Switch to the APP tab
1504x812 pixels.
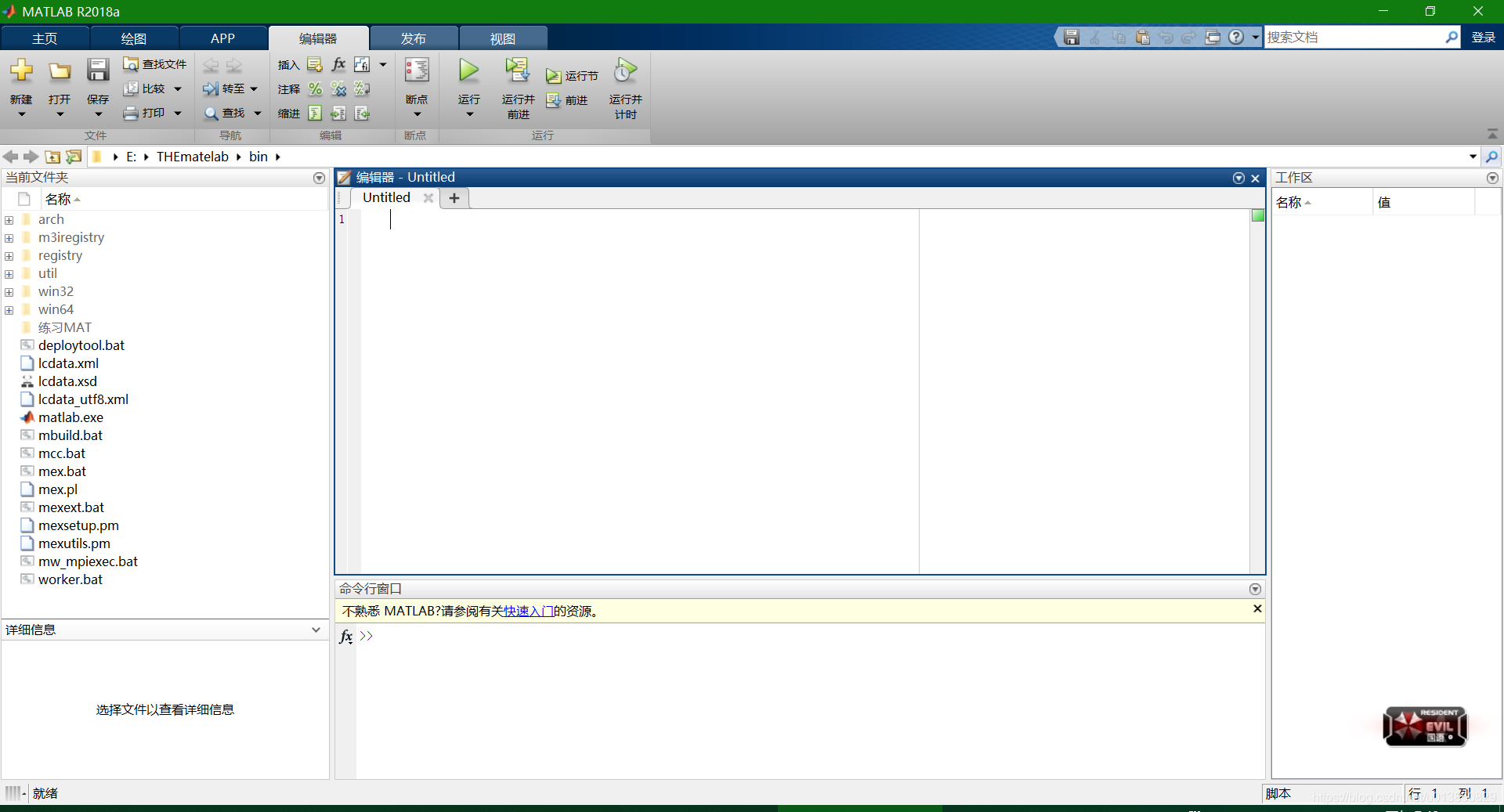point(223,38)
